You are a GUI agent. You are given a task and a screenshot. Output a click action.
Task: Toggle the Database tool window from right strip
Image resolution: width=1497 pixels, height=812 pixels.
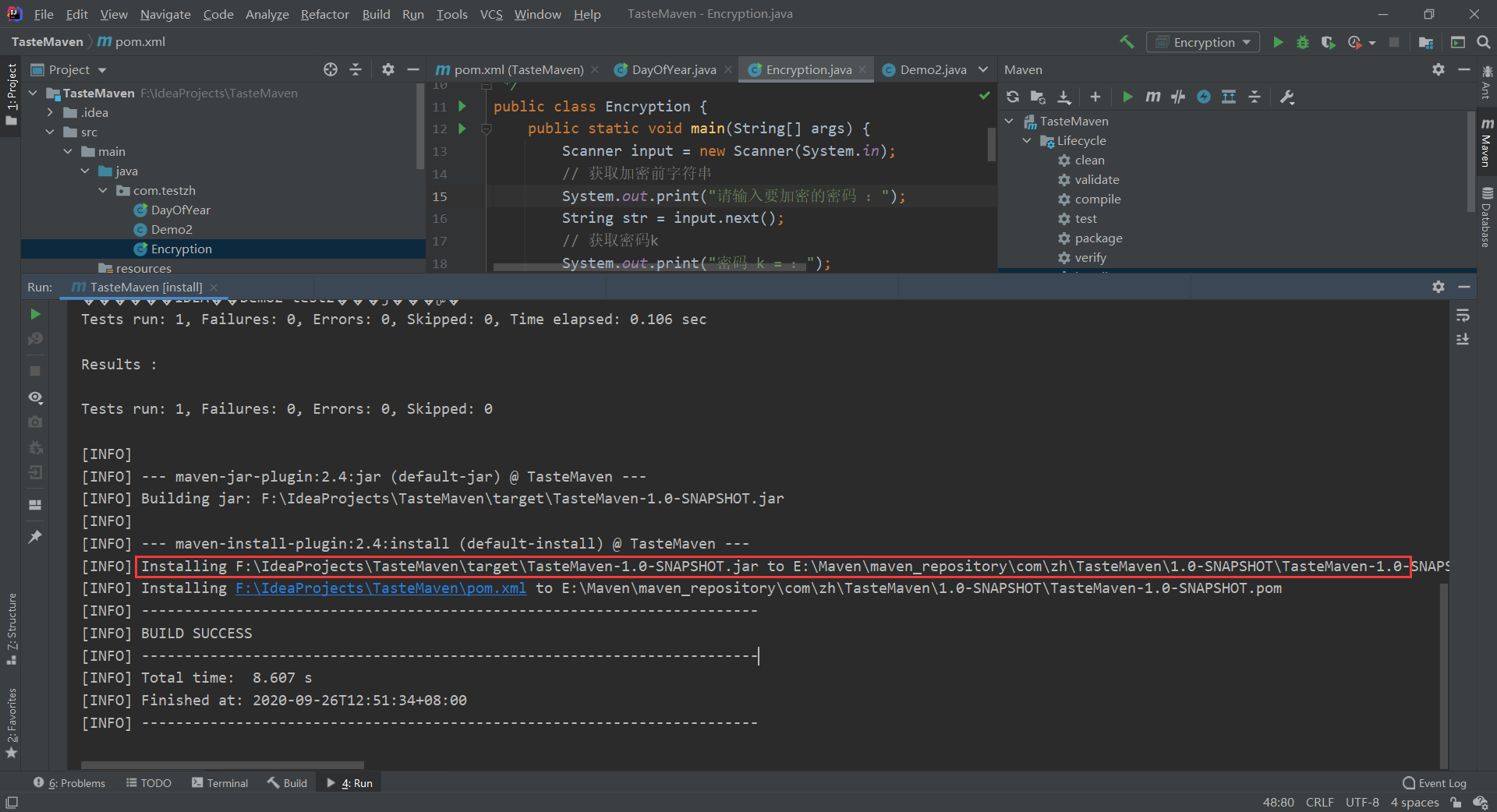point(1487,217)
